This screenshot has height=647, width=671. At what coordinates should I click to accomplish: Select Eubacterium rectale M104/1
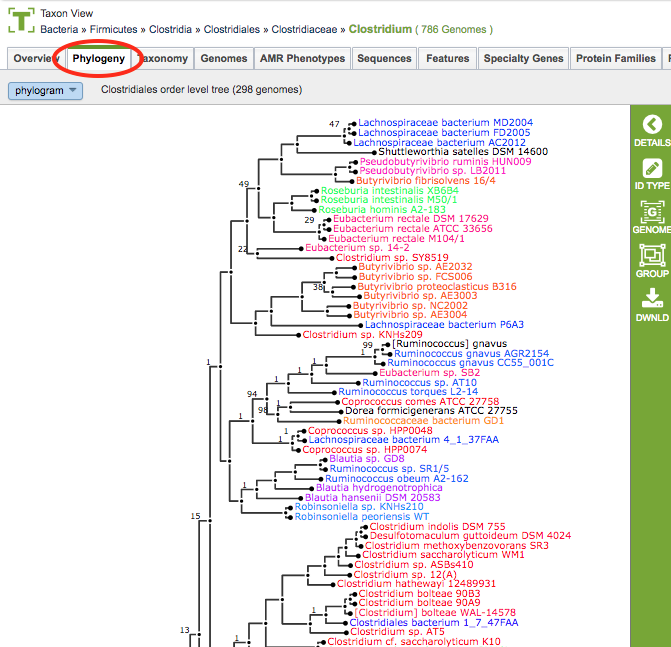point(396,239)
